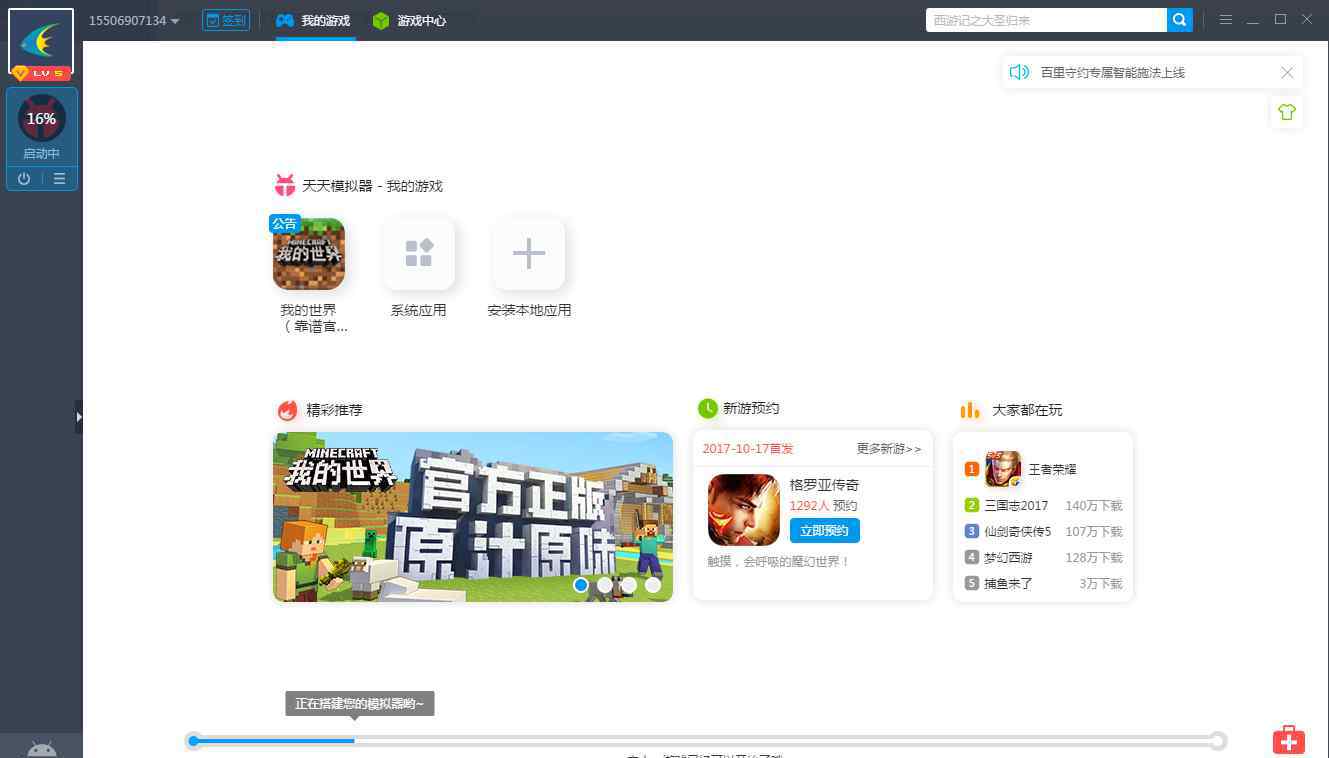Screen dimensions: 1329x758
Task: Click the 公告 badge on Minecraft
Action: point(284,223)
